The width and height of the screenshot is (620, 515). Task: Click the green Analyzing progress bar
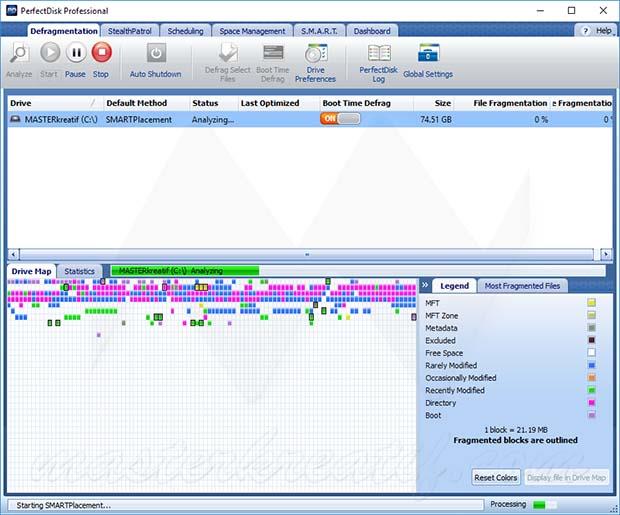pyautogui.click(x=185, y=271)
